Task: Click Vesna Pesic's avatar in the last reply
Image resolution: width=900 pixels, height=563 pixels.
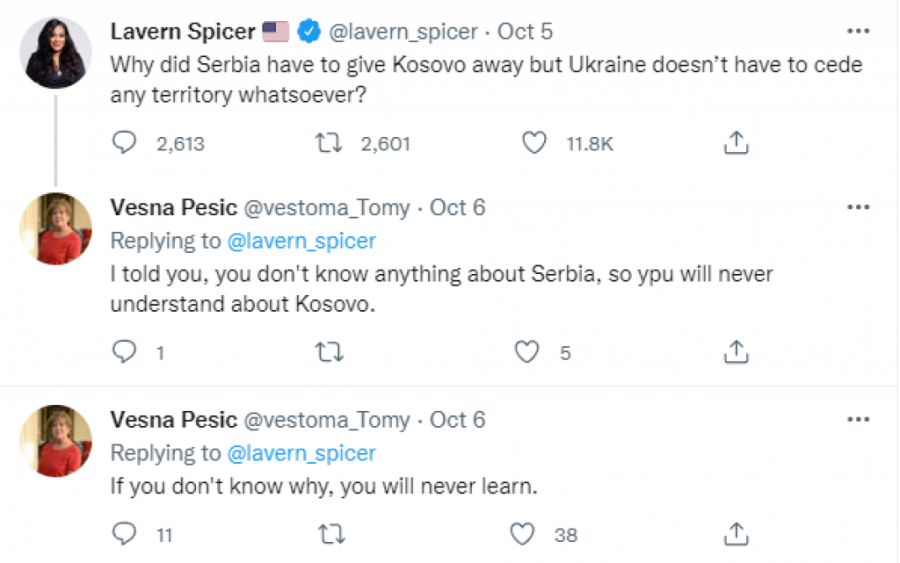Action: coord(56,440)
